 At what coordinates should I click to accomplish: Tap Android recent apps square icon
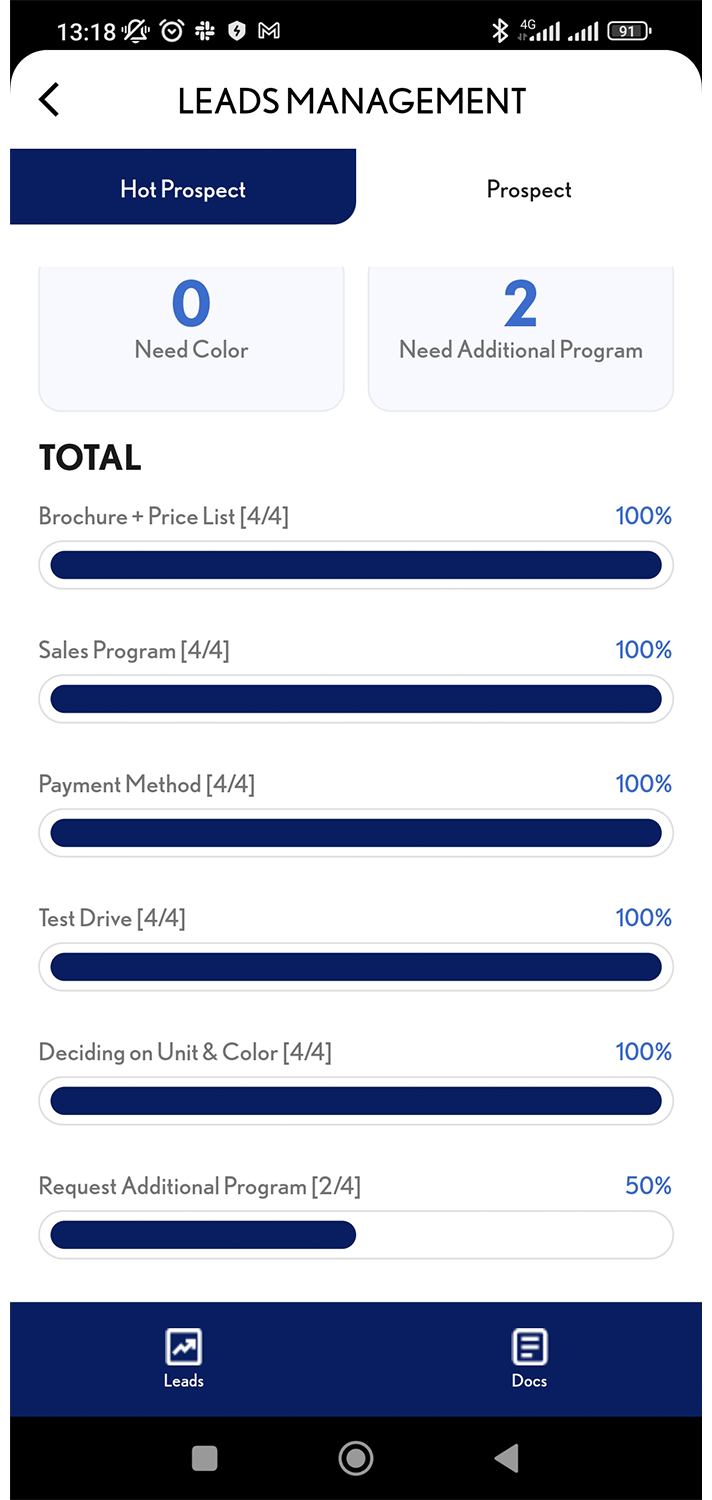coord(205,1458)
